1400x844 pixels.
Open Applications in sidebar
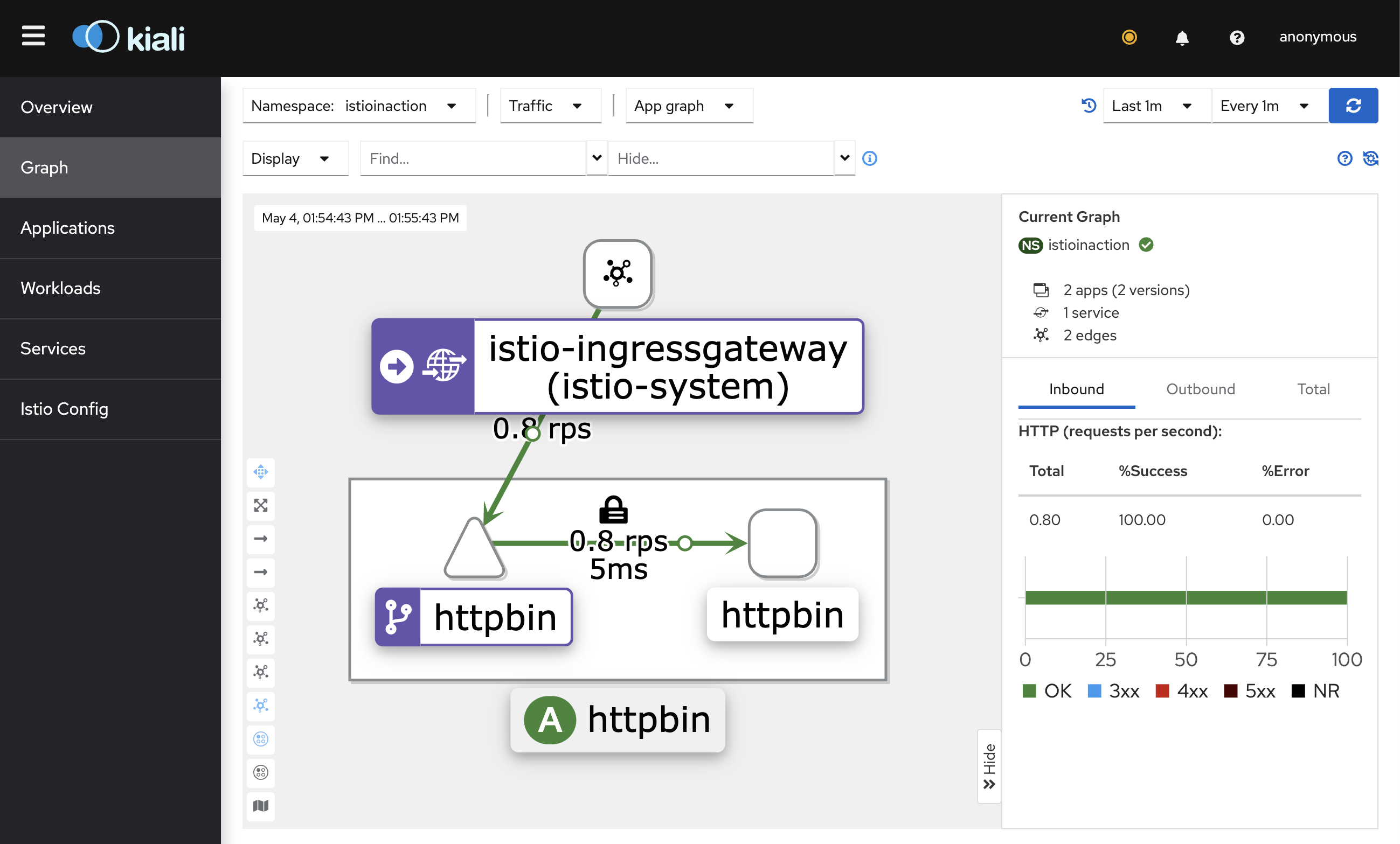point(110,228)
